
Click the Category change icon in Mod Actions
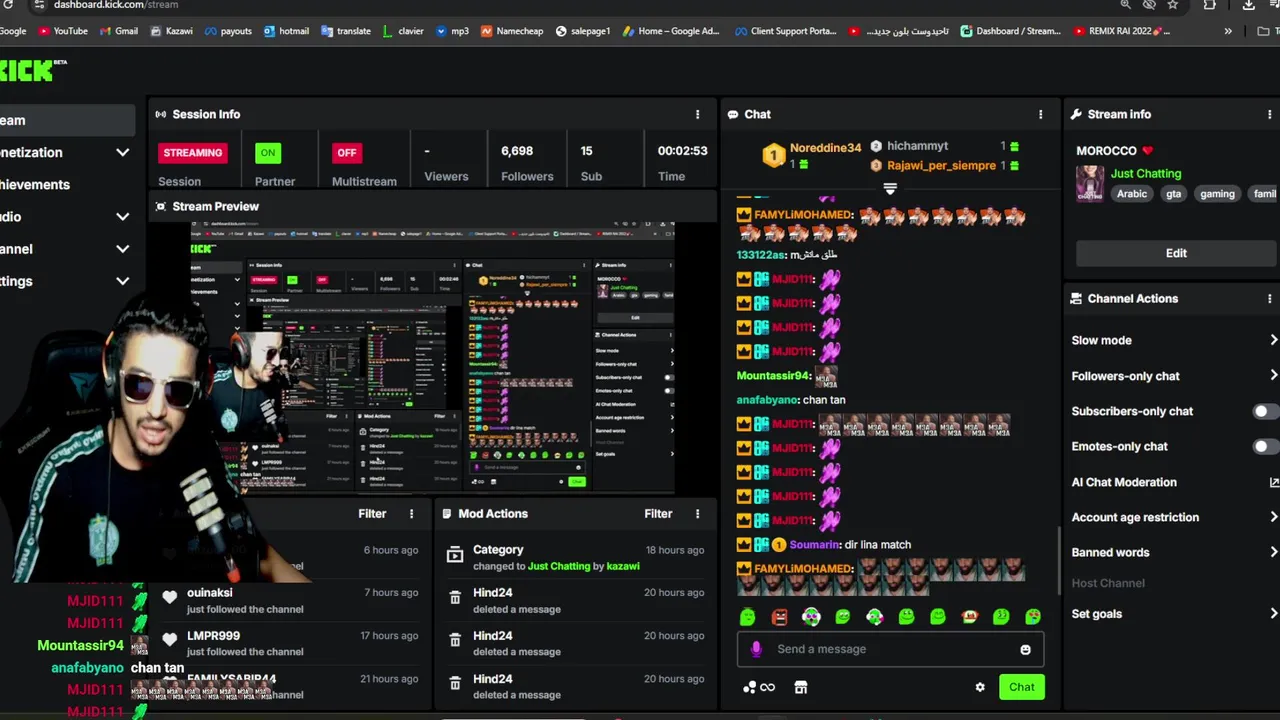click(455, 554)
